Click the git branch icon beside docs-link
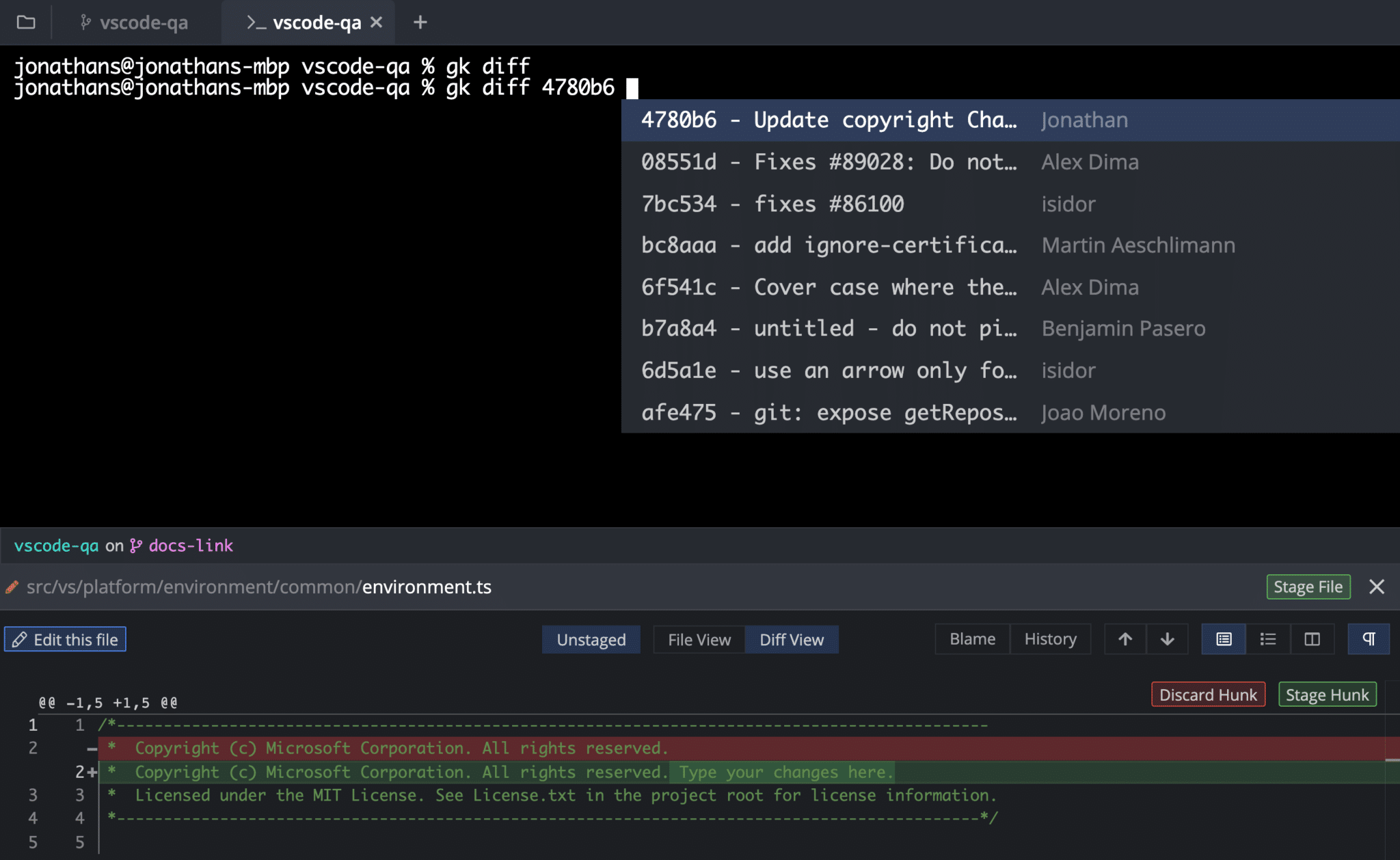Image resolution: width=1400 pixels, height=860 pixels. click(x=136, y=546)
